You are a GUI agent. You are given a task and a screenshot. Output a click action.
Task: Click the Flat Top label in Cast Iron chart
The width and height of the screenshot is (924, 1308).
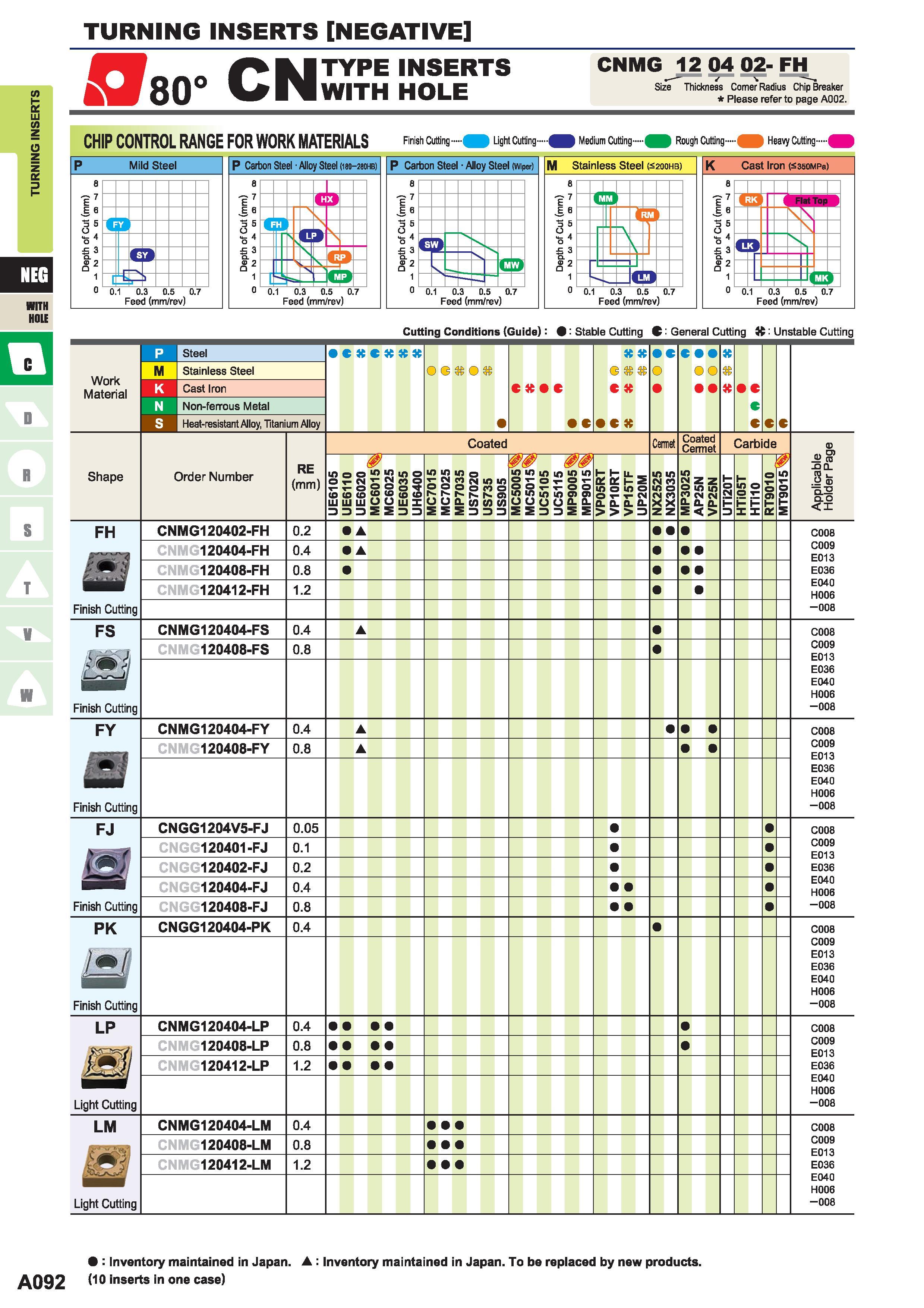pos(811,201)
